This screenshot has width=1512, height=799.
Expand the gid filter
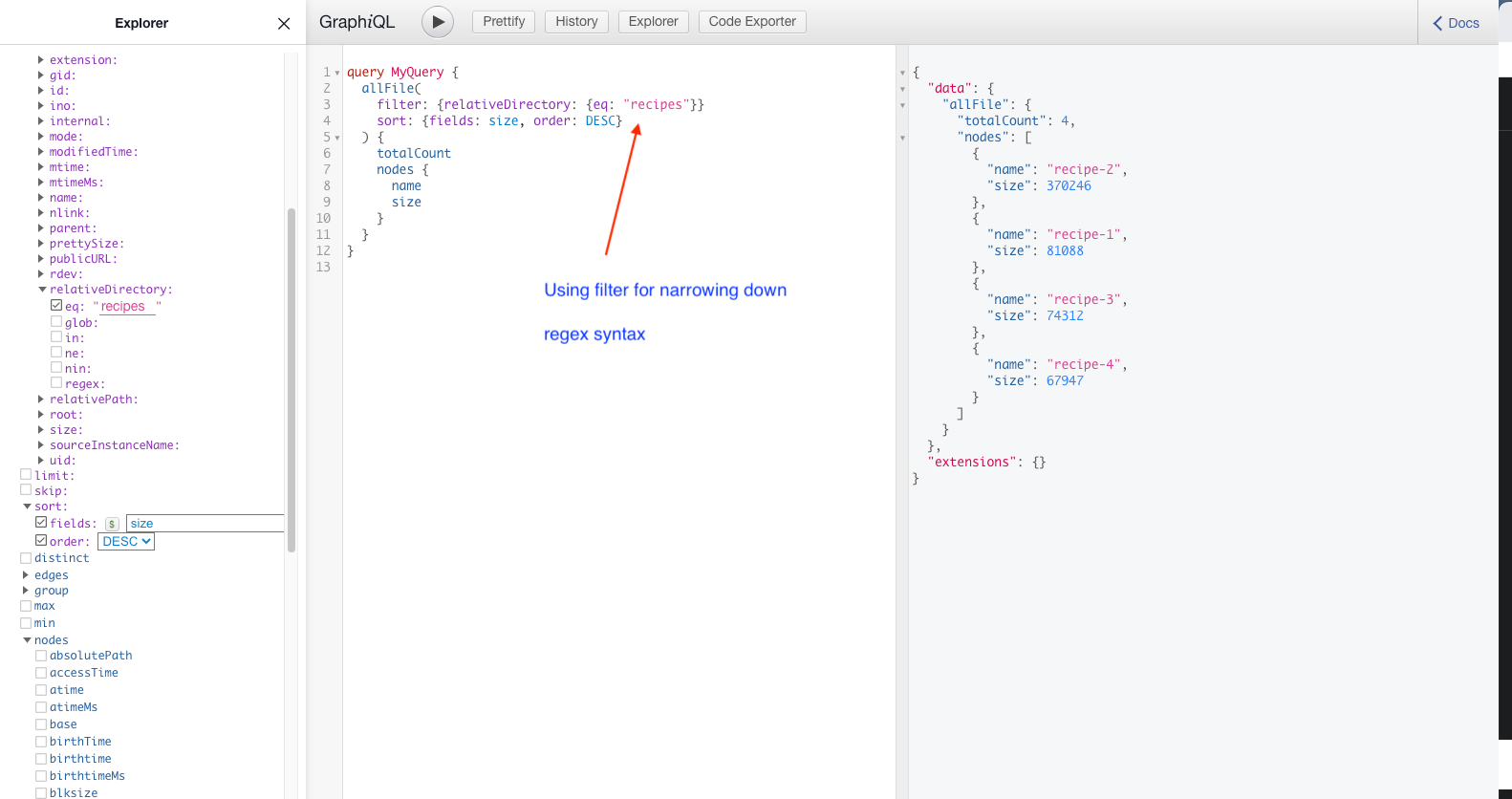click(41, 75)
